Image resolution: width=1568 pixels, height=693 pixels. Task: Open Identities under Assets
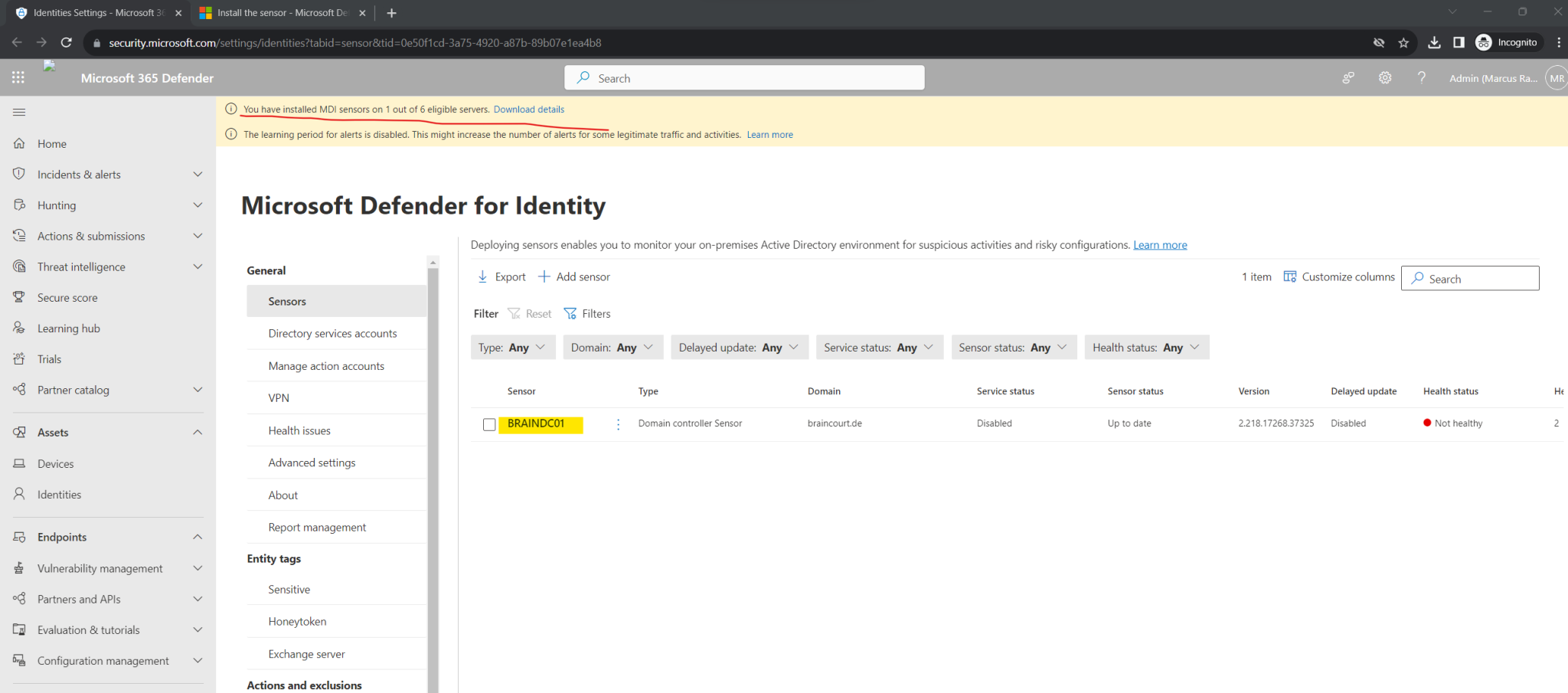pyautogui.click(x=58, y=494)
